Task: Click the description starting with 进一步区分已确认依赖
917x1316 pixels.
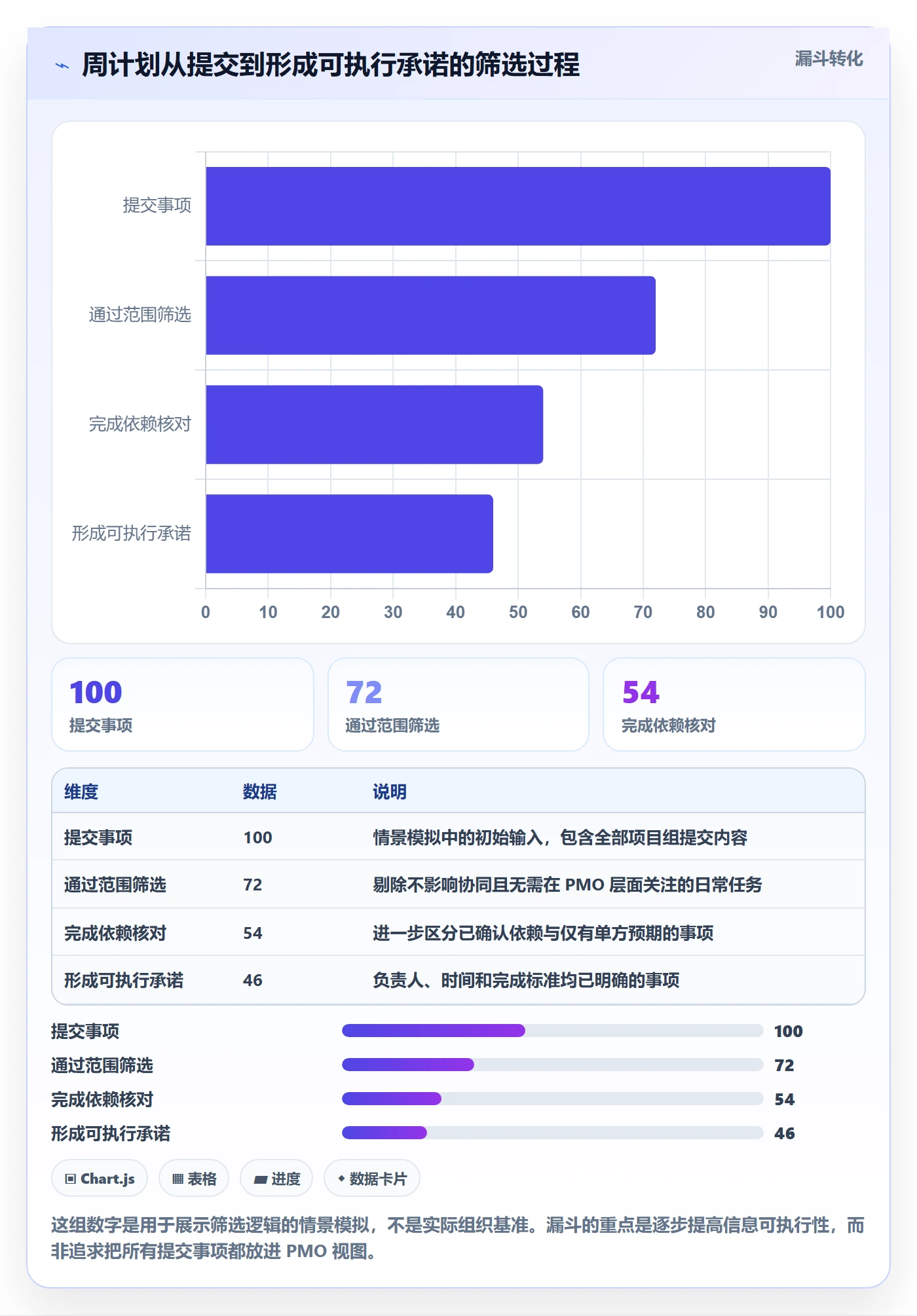Action: point(543,933)
